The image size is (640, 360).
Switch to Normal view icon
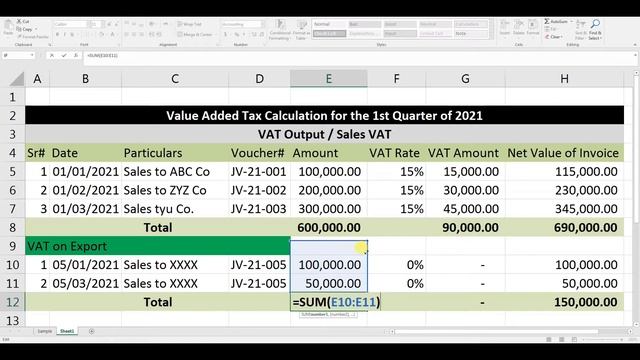click(549, 339)
